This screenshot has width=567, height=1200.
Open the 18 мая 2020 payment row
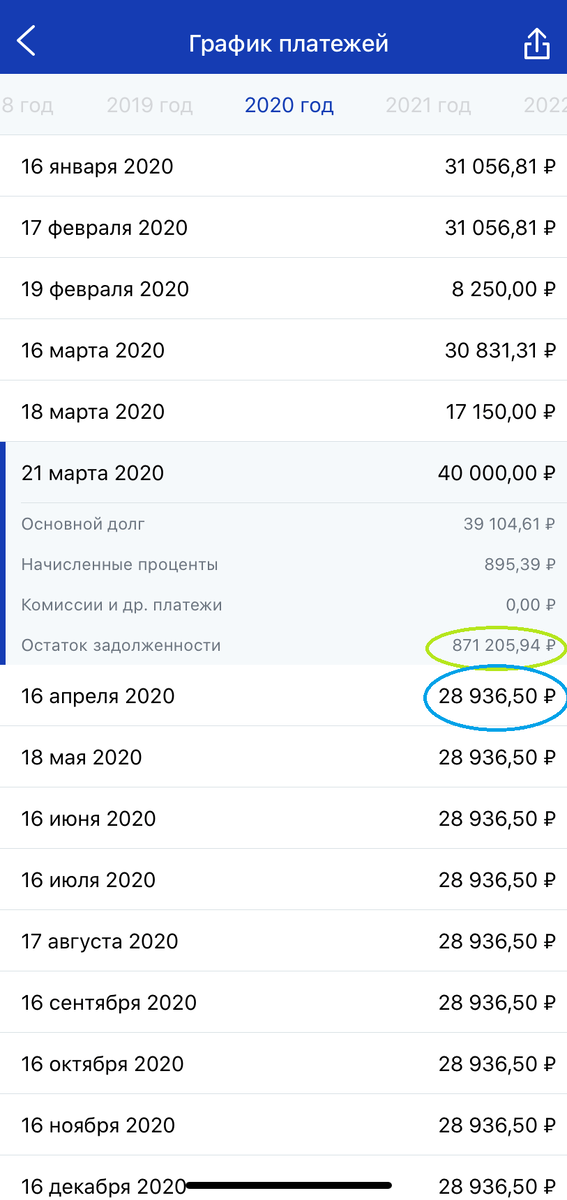(x=283, y=757)
